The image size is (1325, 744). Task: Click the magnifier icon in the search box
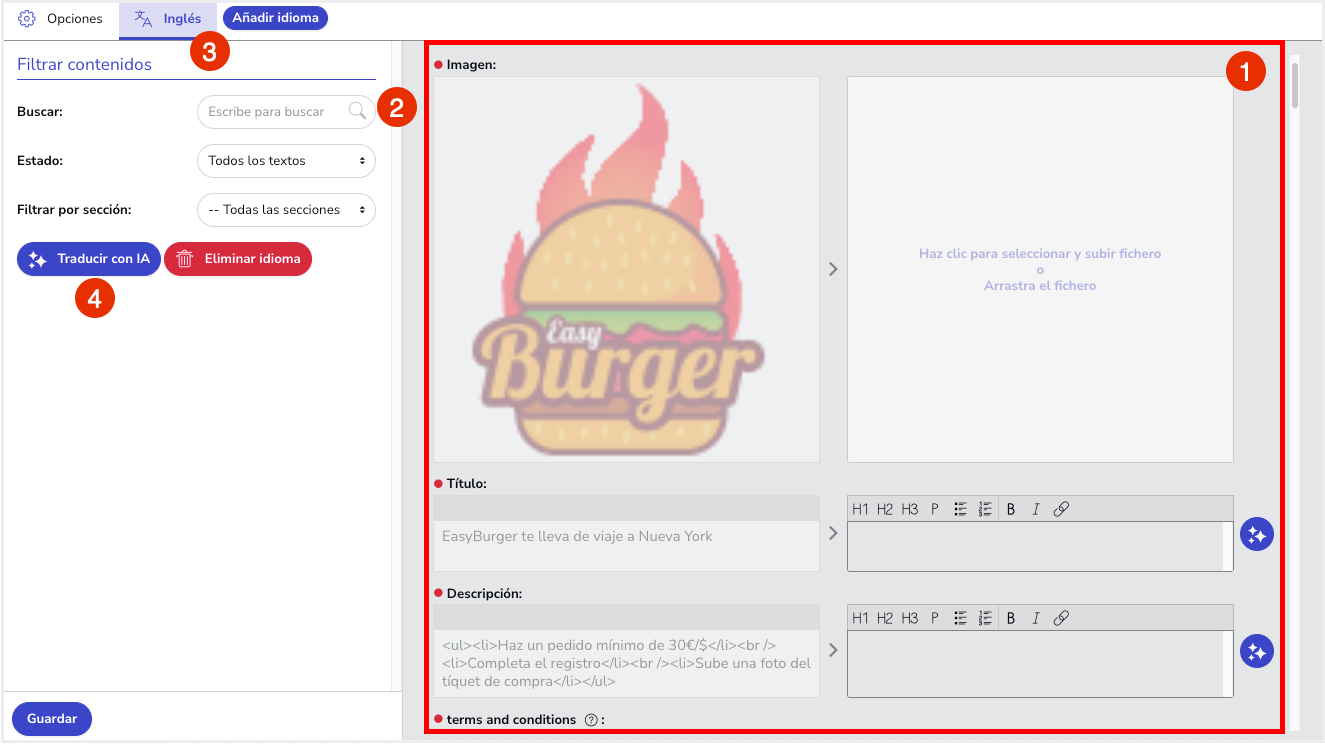pyautogui.click(x=357, y=111)
